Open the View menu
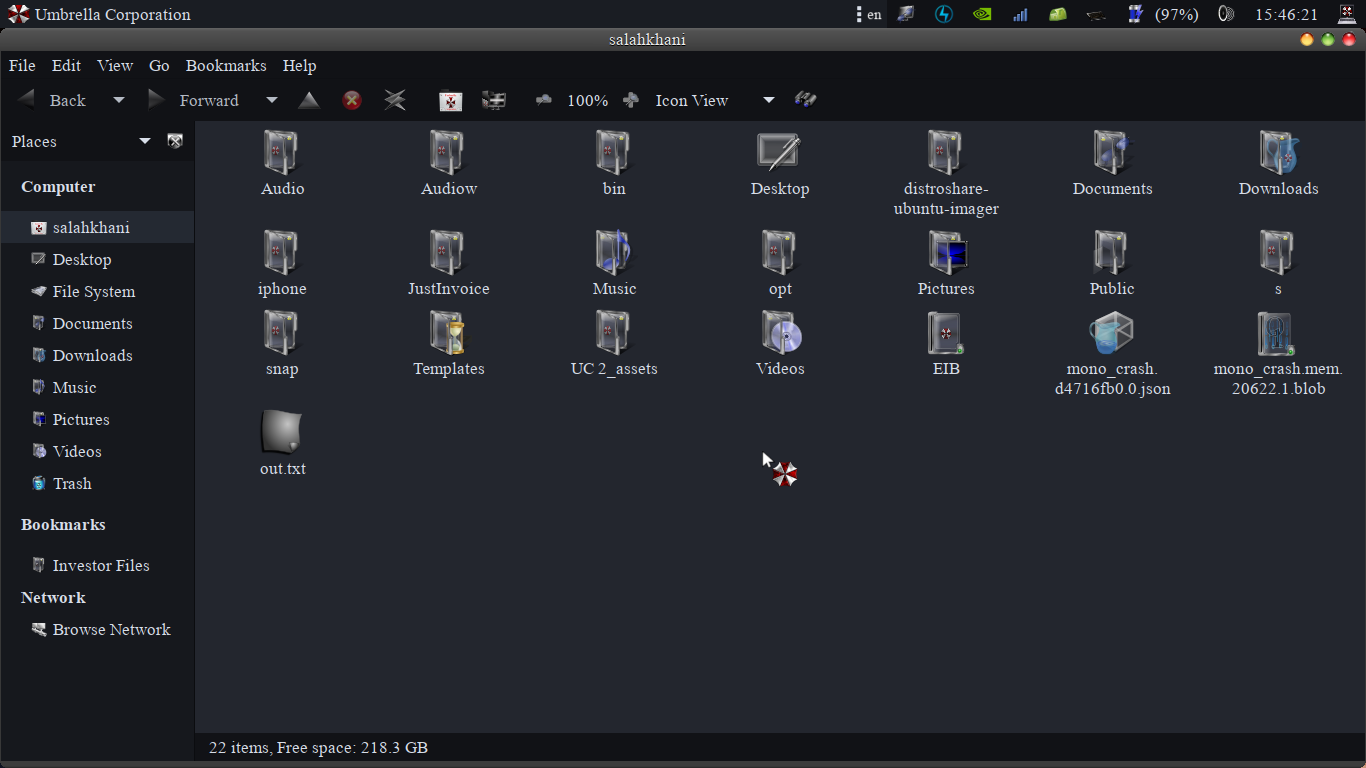Screen dimensions: 1366x768 tap(115, 65)
